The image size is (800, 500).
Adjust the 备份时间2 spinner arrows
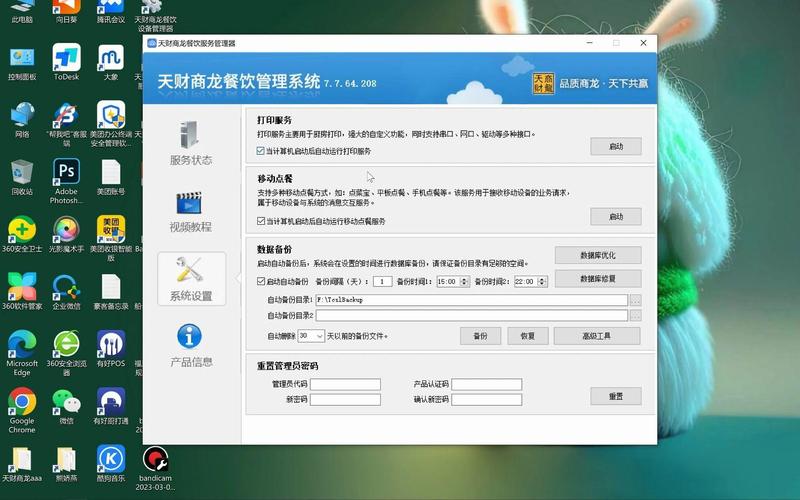542,282
